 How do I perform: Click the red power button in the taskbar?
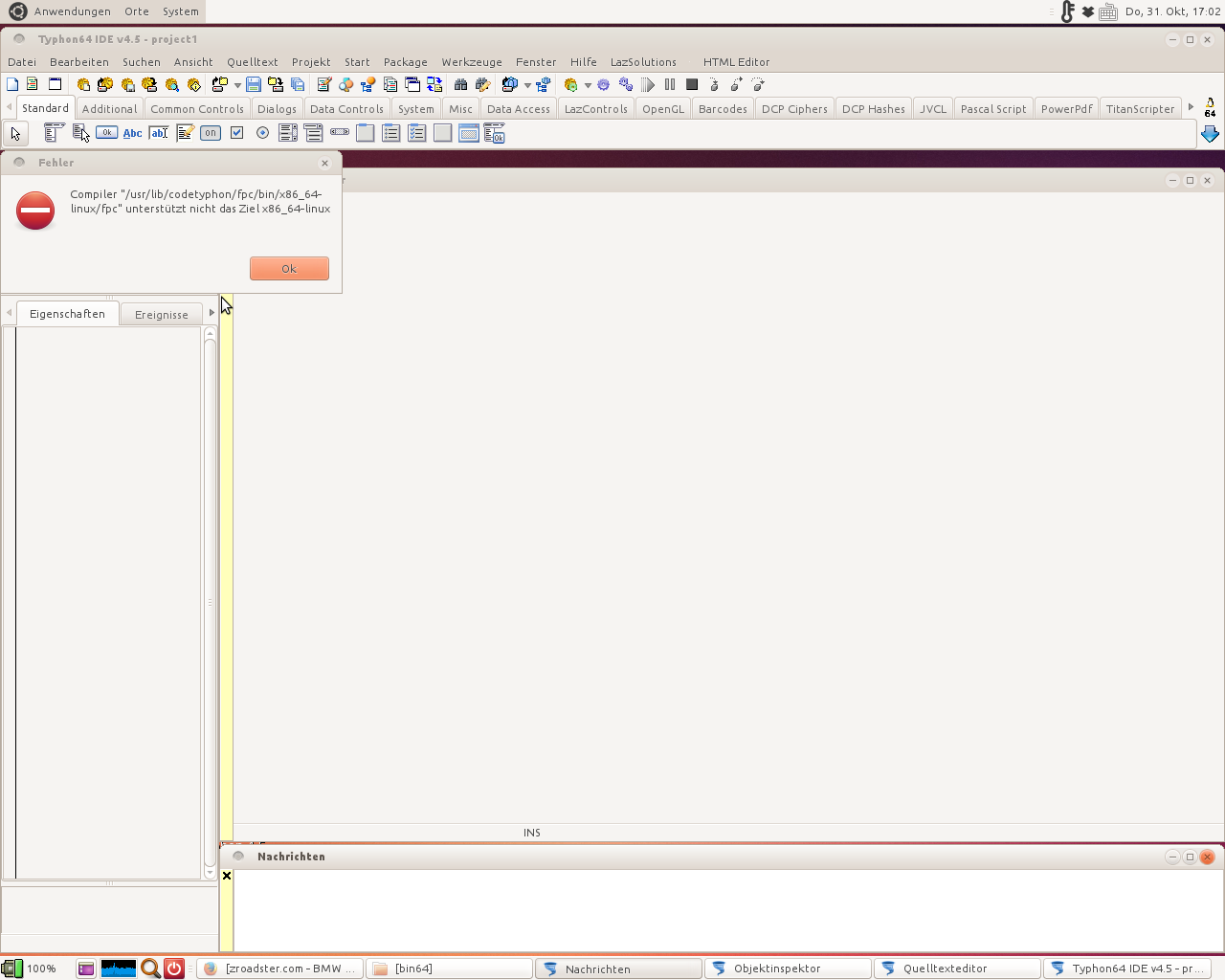point(174,969)
